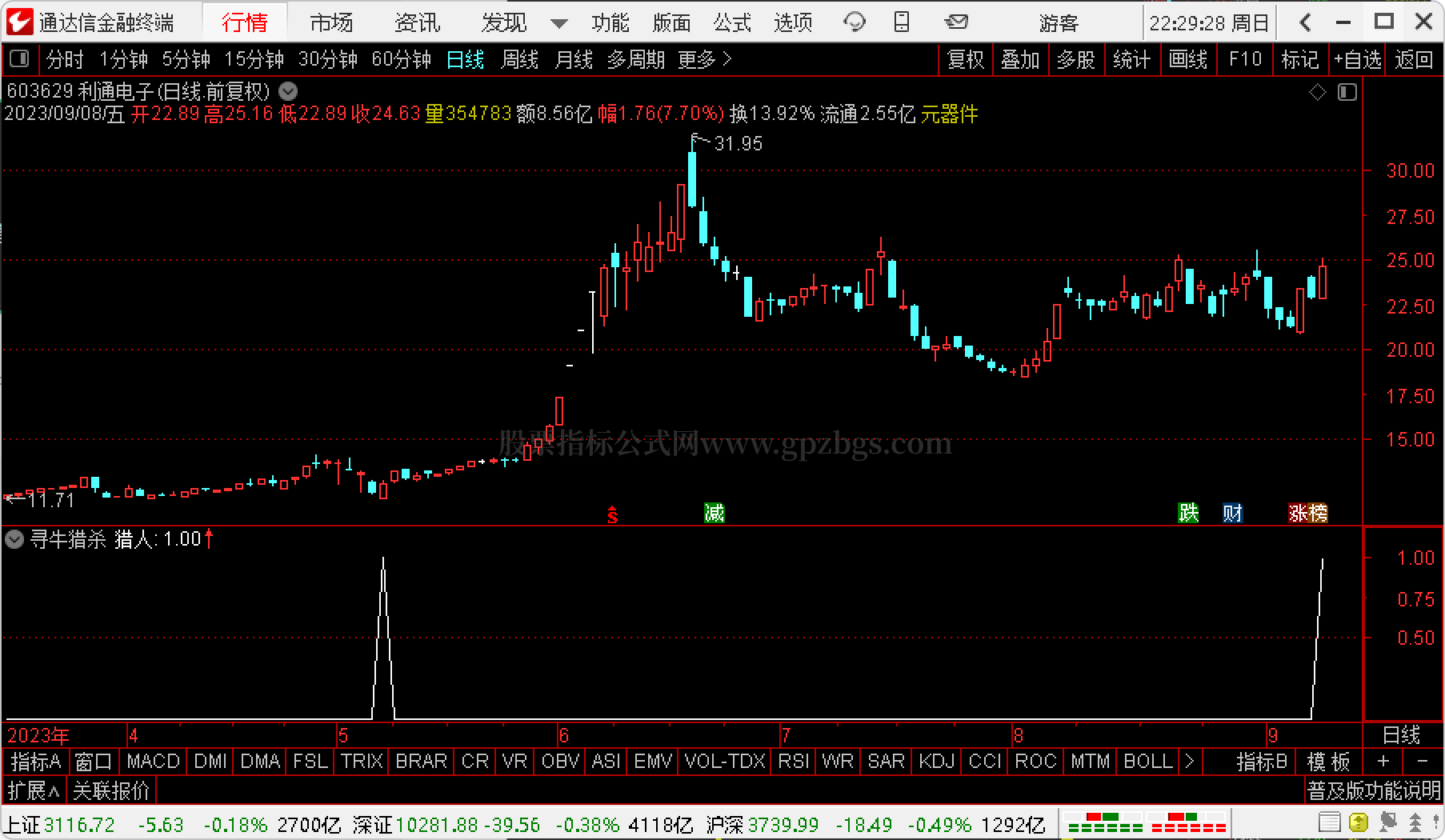Open the mail message icon
This screenshot has height=840, width=1445.
pos(955,22)
